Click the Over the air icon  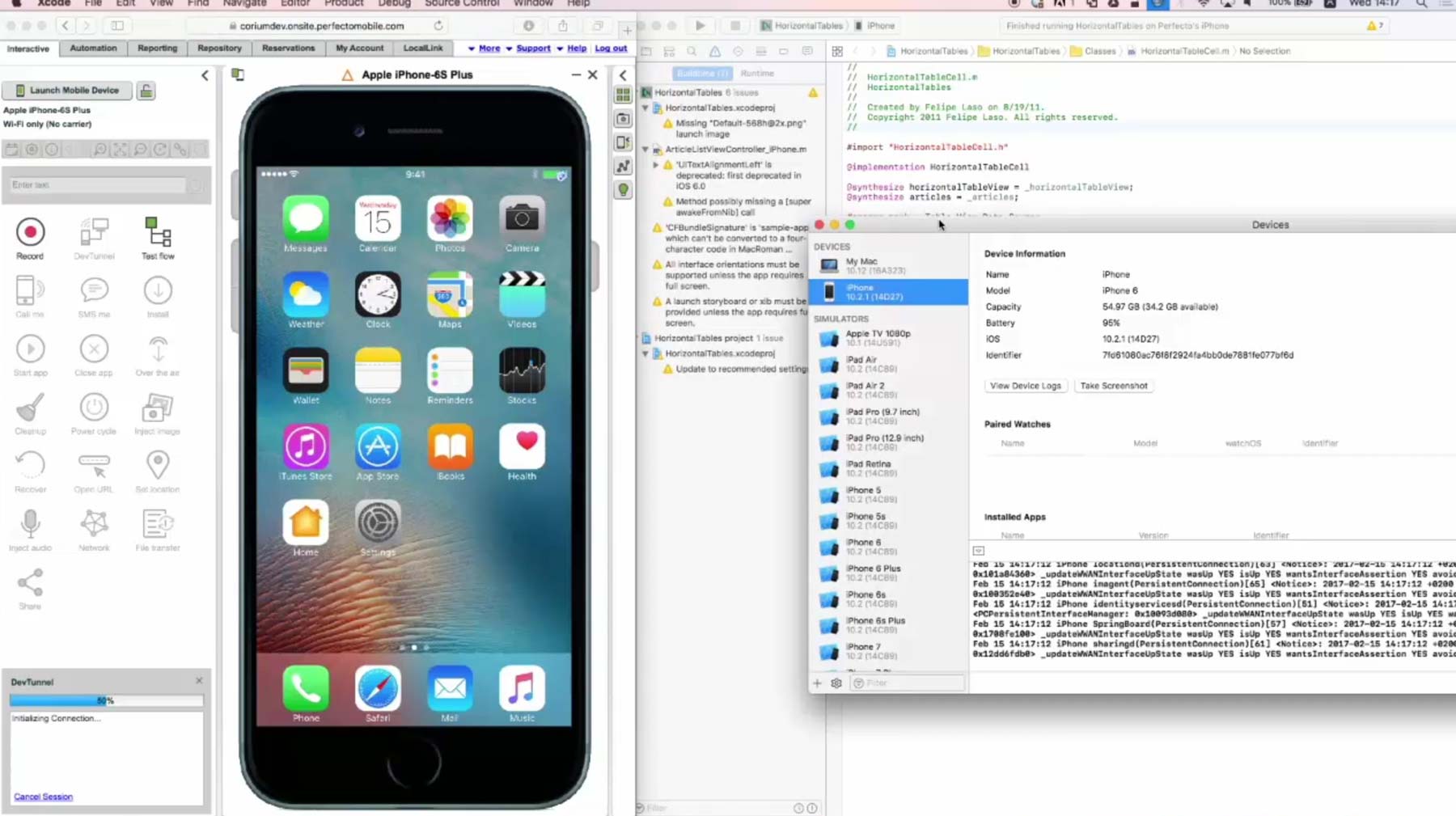(x=158, y=349)
